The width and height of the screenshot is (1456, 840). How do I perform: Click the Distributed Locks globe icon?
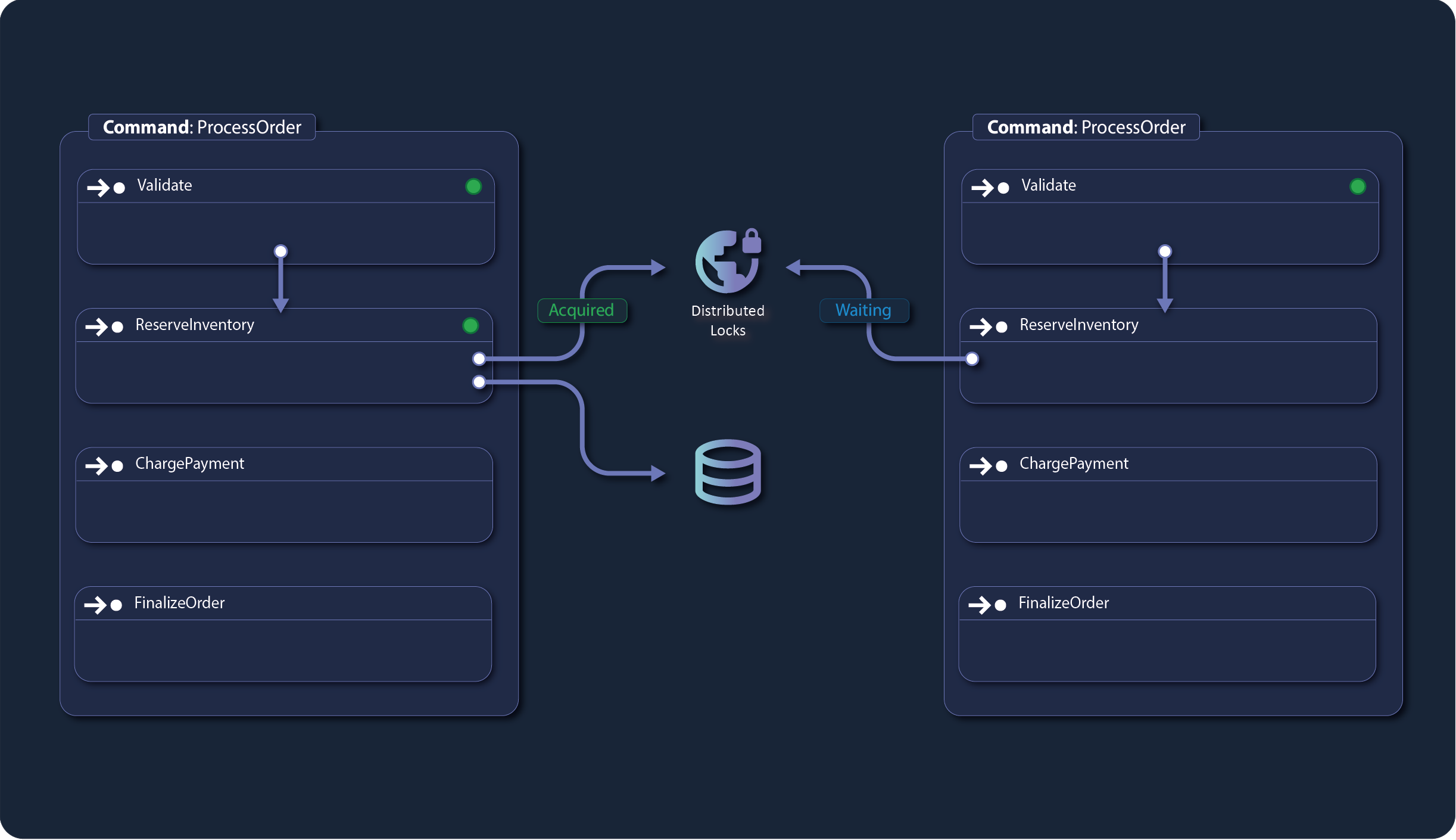727,262
